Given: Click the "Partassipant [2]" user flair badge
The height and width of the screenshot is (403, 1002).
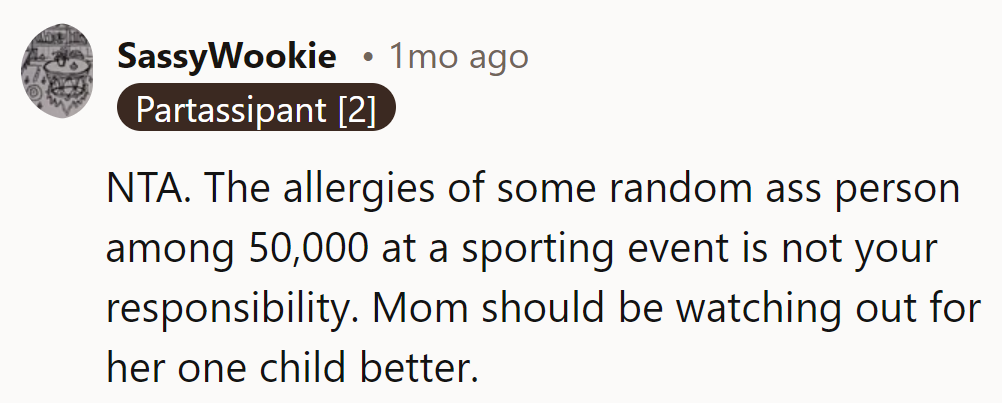Looking at the screenshot, I should coord(257,110).
